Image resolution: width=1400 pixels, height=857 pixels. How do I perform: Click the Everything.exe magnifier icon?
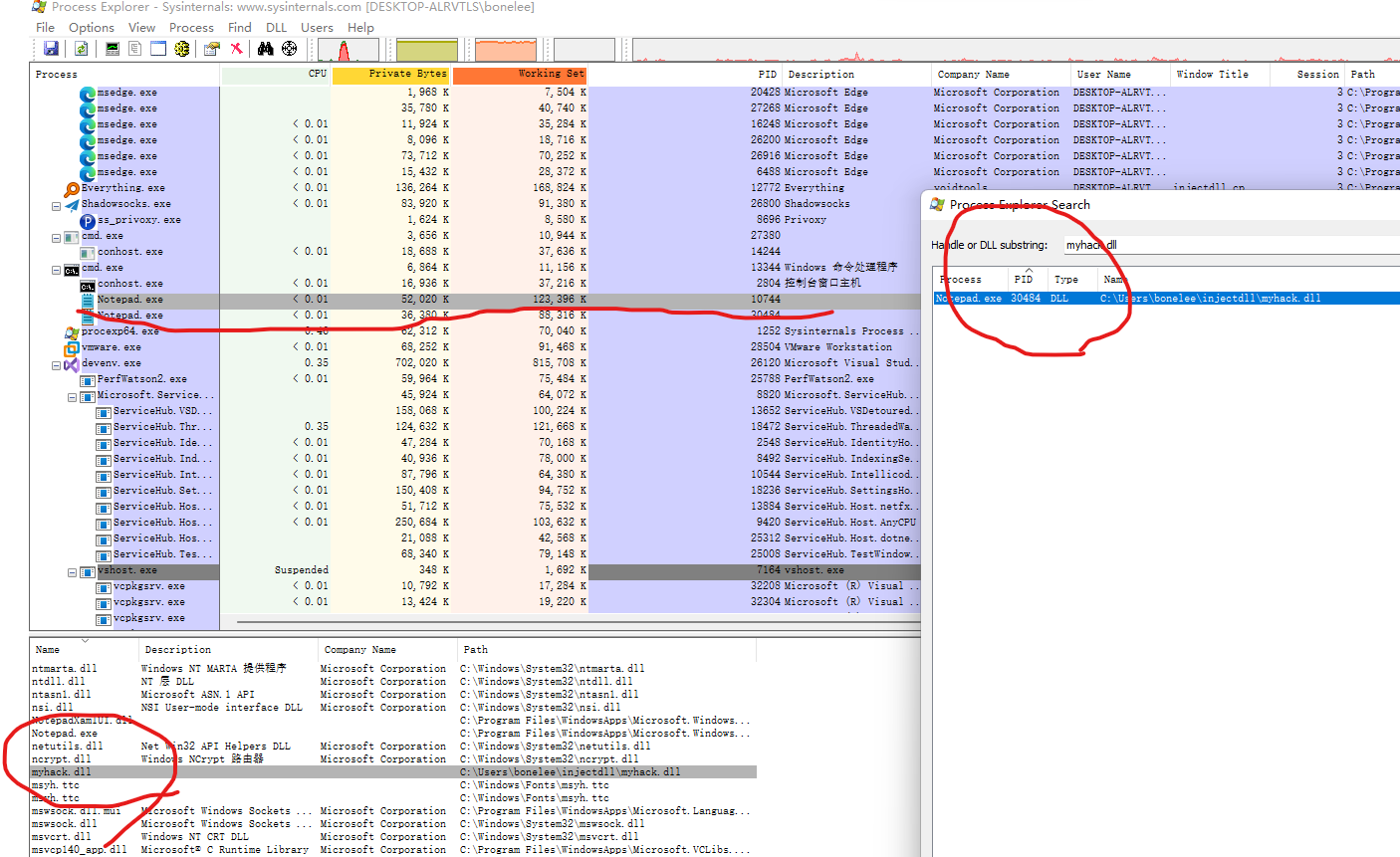[x=72, y=188]
